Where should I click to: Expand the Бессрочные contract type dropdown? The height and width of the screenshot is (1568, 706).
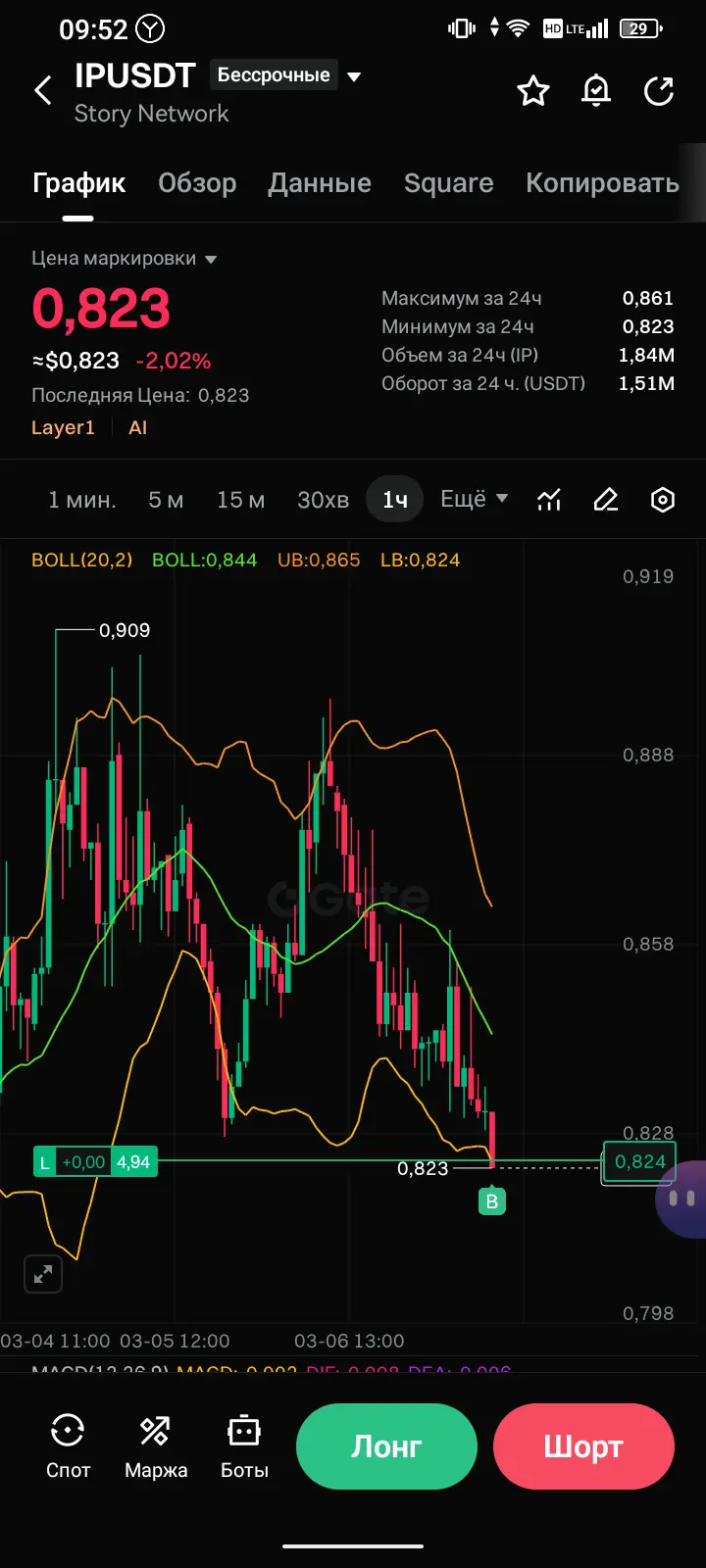click(286, 75)
